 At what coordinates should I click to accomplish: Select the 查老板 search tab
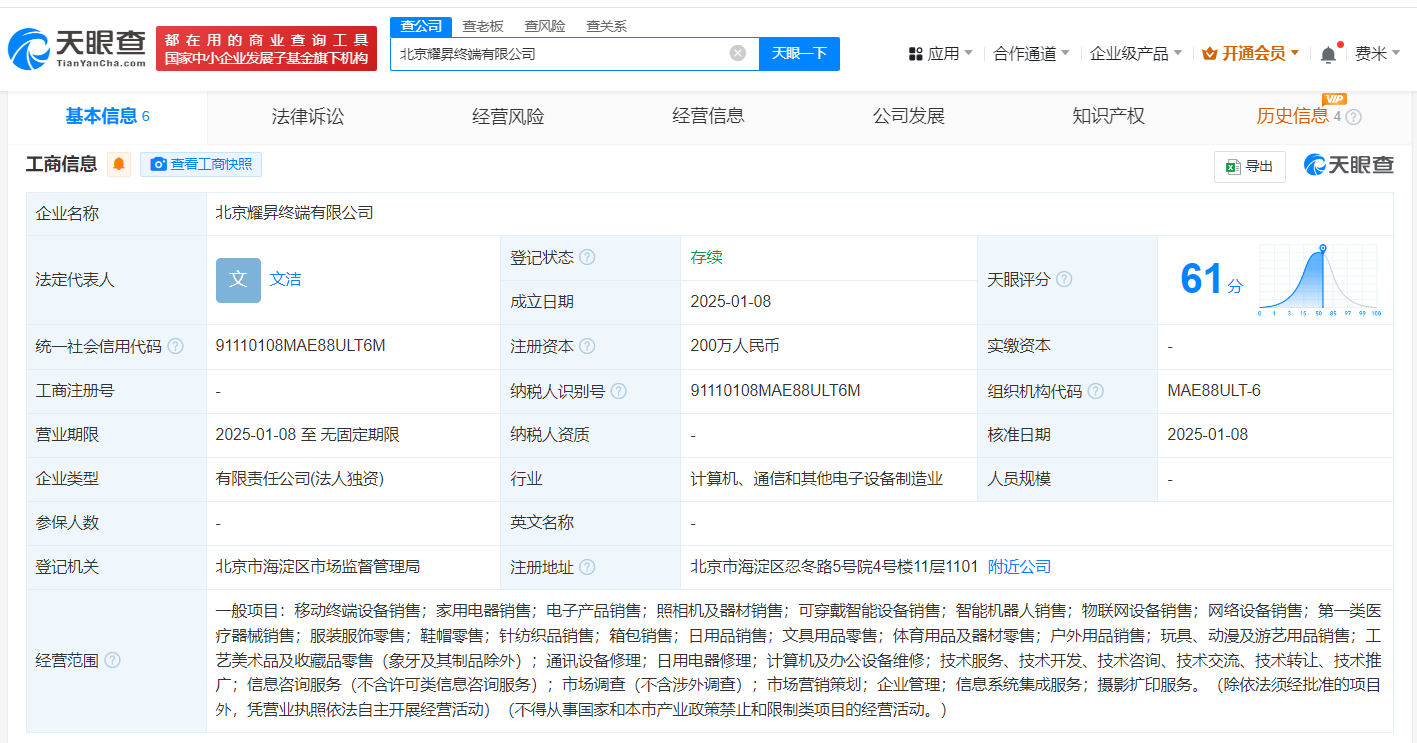click(483, 26)
